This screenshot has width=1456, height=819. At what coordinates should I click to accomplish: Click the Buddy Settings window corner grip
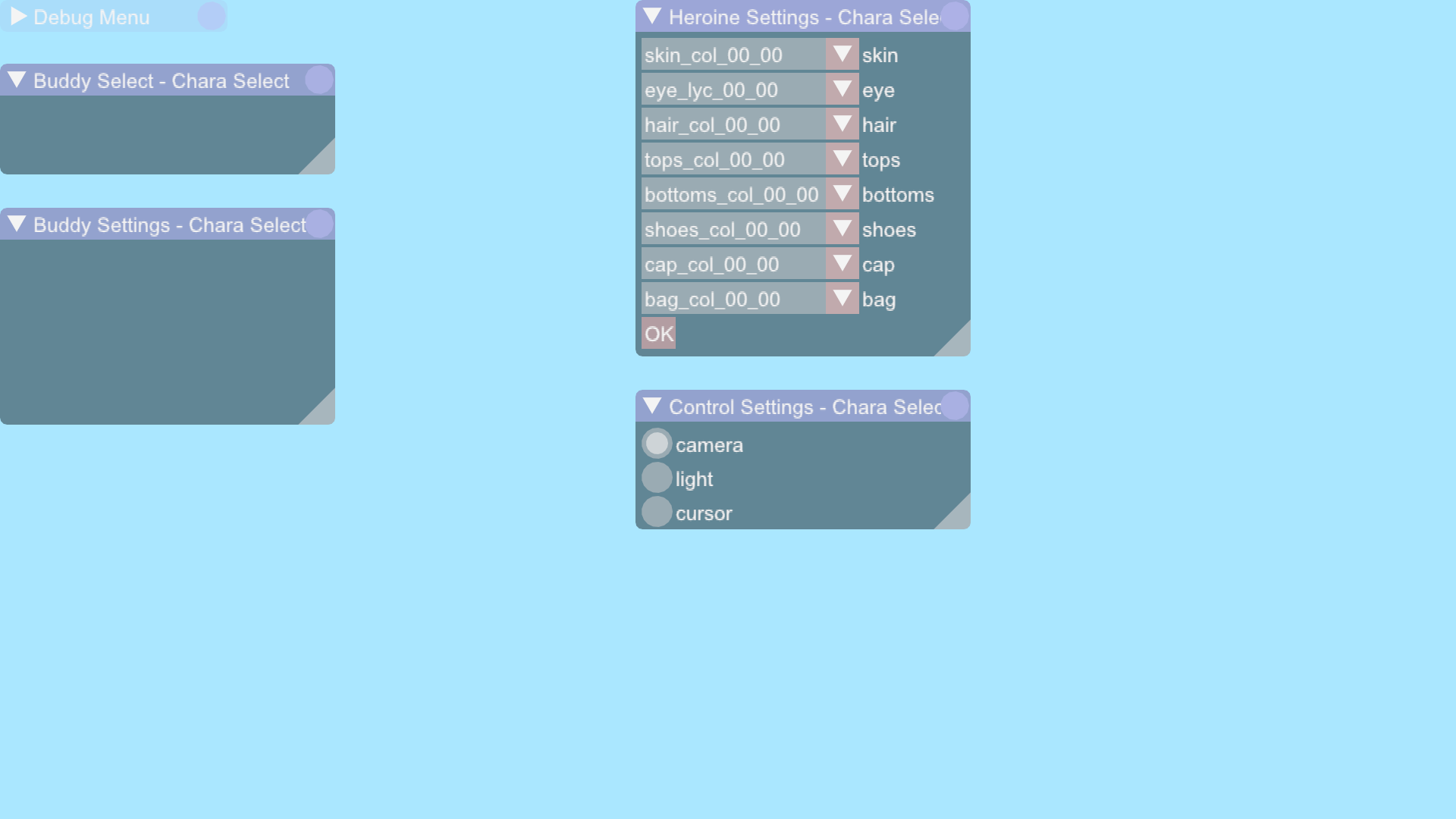point(322,411)
